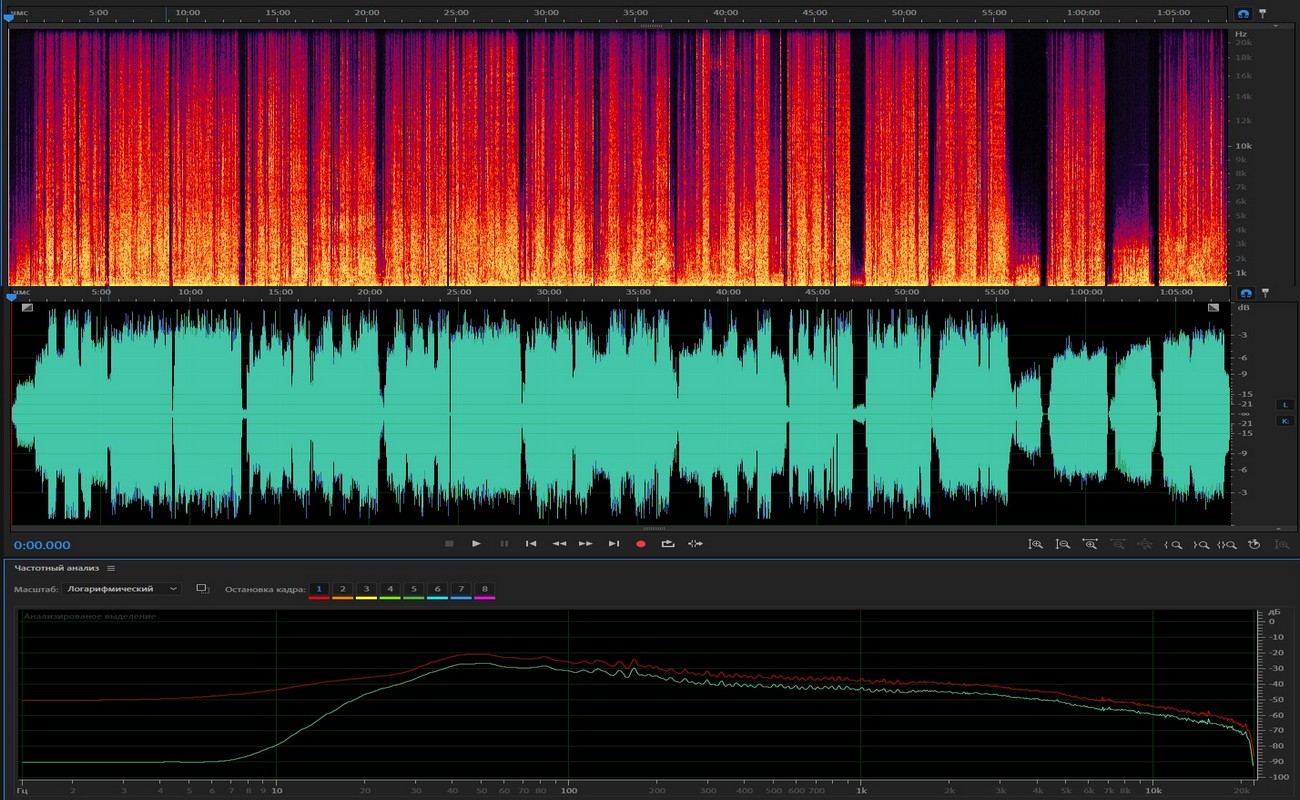The width and height of the screenshot is (1300, 800).
Task: Click the skip selection icon after Loop
Action: pos(695,544)
